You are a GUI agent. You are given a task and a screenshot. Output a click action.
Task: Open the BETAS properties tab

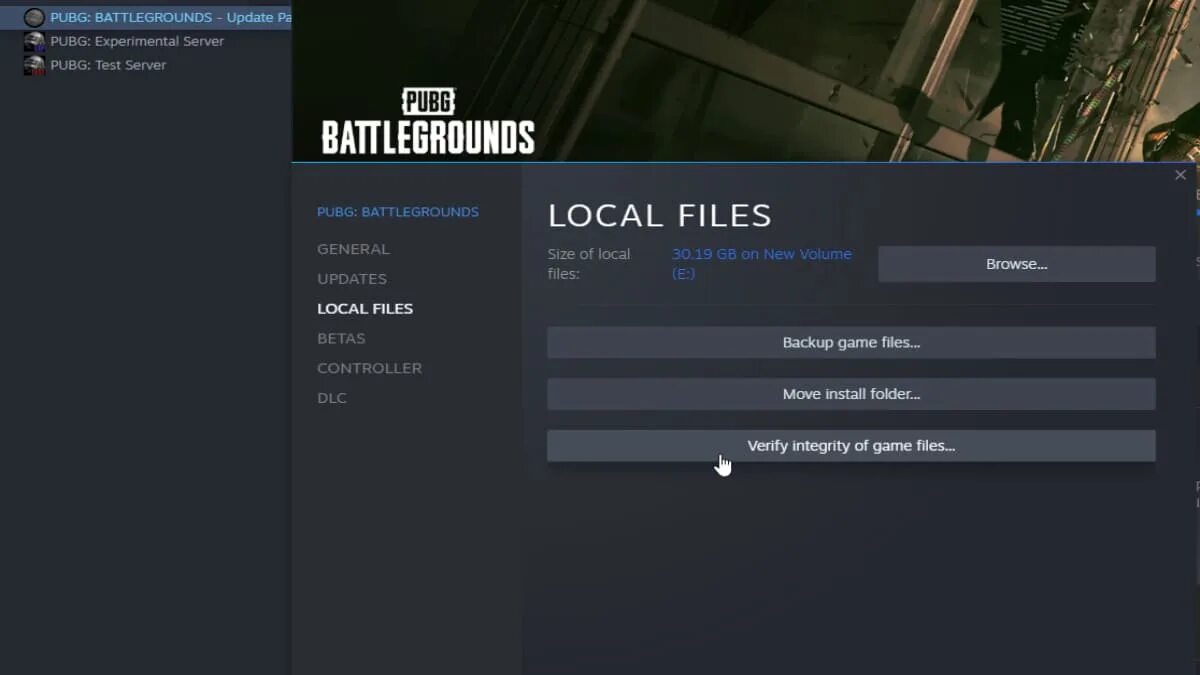tap(341, 338)
